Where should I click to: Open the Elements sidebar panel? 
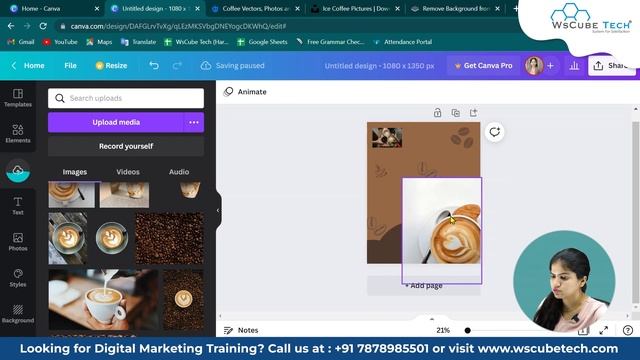(18, 134)
